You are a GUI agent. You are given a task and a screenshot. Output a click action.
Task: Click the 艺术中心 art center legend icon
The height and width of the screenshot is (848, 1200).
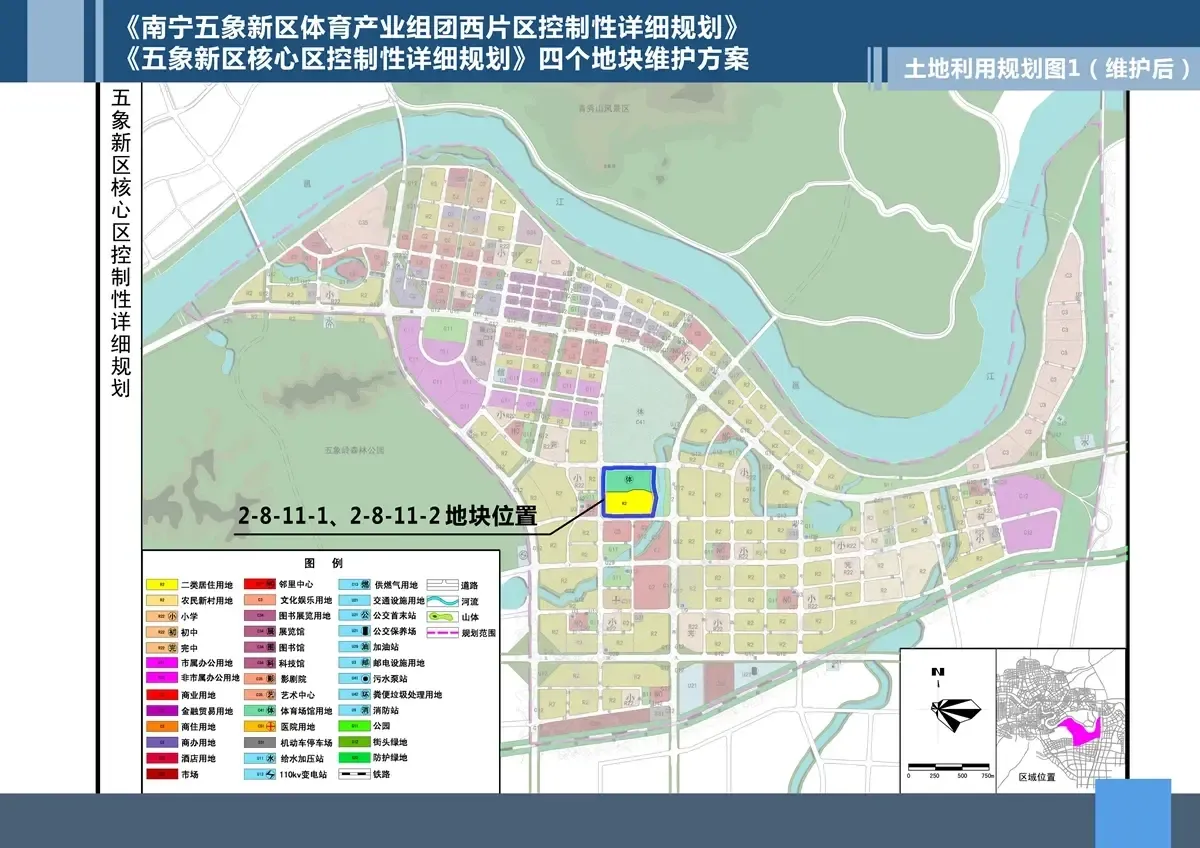coord(270,695)
